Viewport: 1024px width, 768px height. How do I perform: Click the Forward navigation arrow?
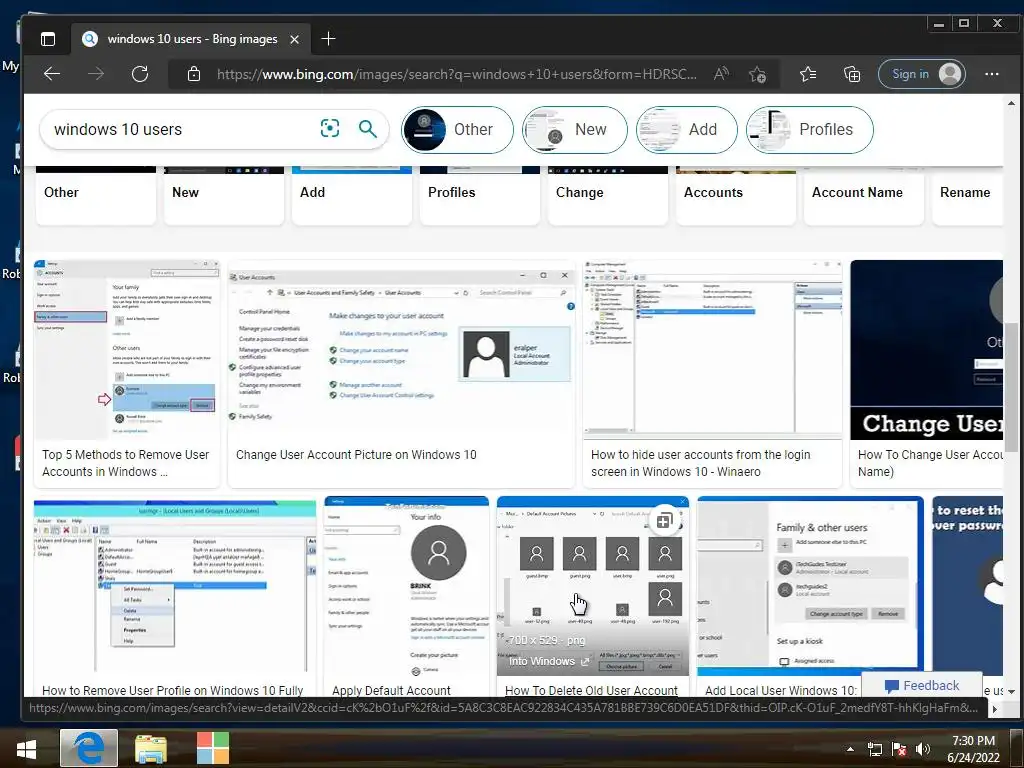click(96, 74)
